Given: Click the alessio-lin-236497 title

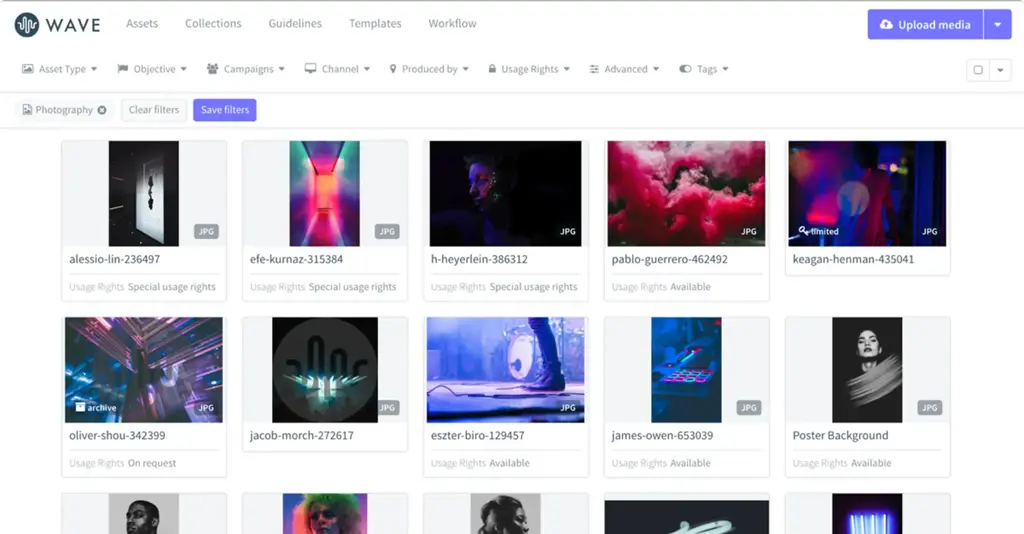Looking at the screenshot, I should [114, 259].
